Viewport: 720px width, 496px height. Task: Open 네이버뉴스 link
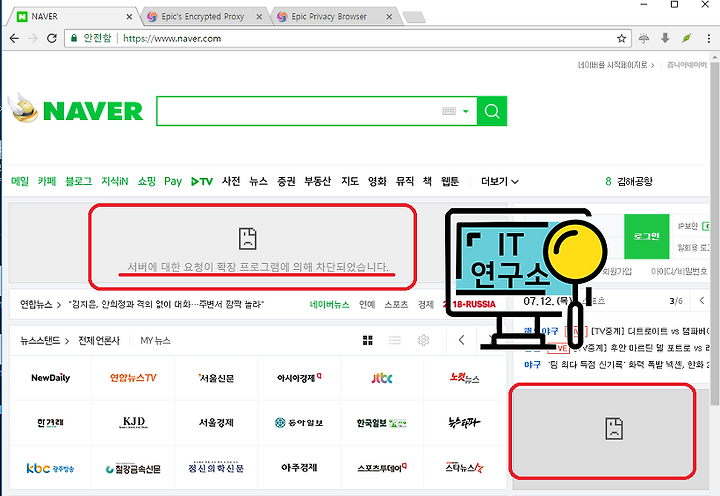pyautogui.click(x=330, y=304)
